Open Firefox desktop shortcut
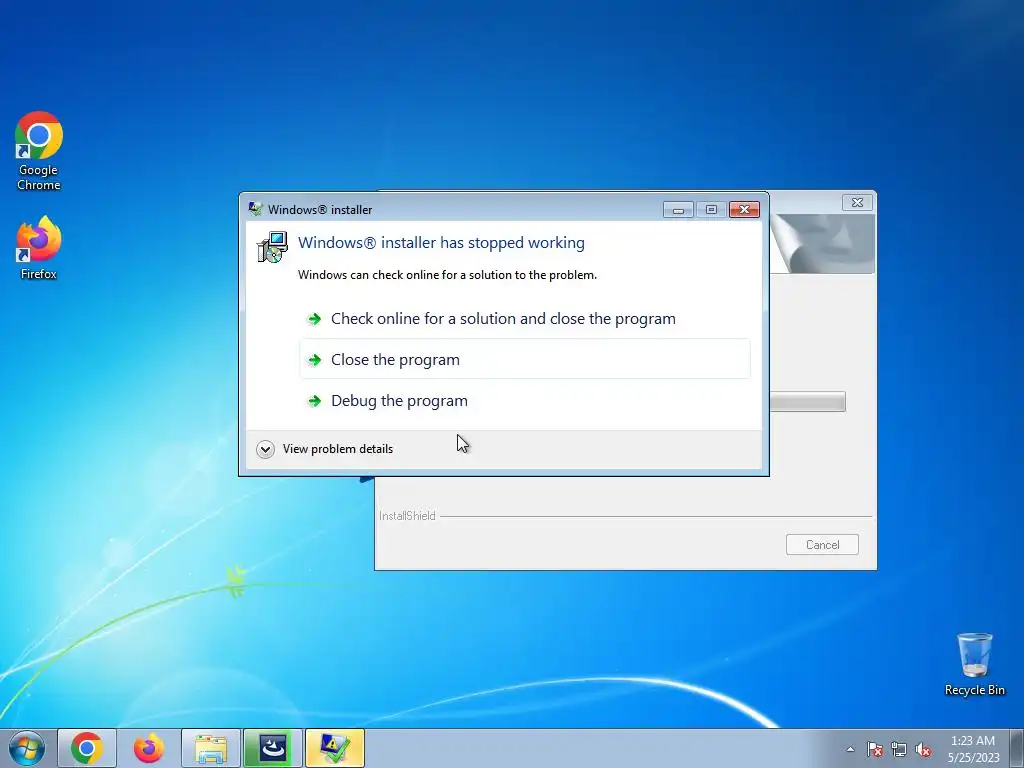Image resolution: width=1024 pixels, height=768 pixels. (x=39, y=248)
